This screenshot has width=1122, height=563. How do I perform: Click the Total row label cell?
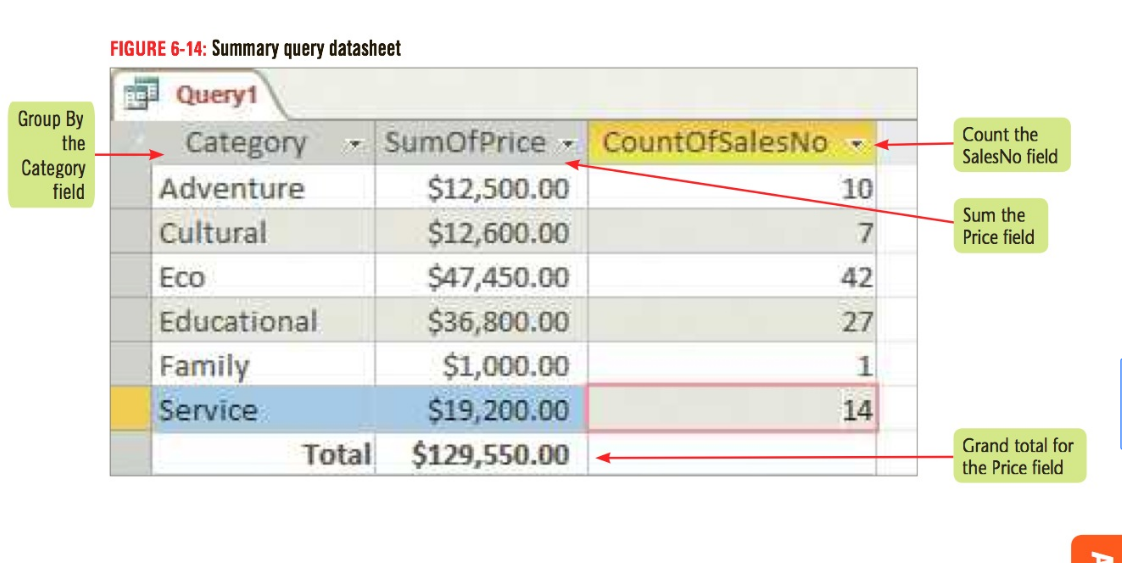(x=263, y=454)
